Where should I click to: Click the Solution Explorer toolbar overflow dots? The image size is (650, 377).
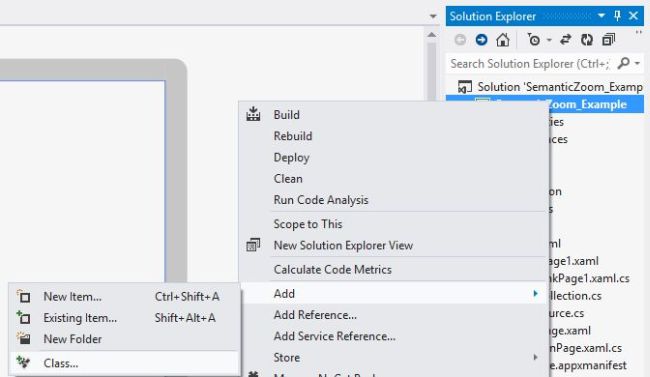[x=638, y=32]
